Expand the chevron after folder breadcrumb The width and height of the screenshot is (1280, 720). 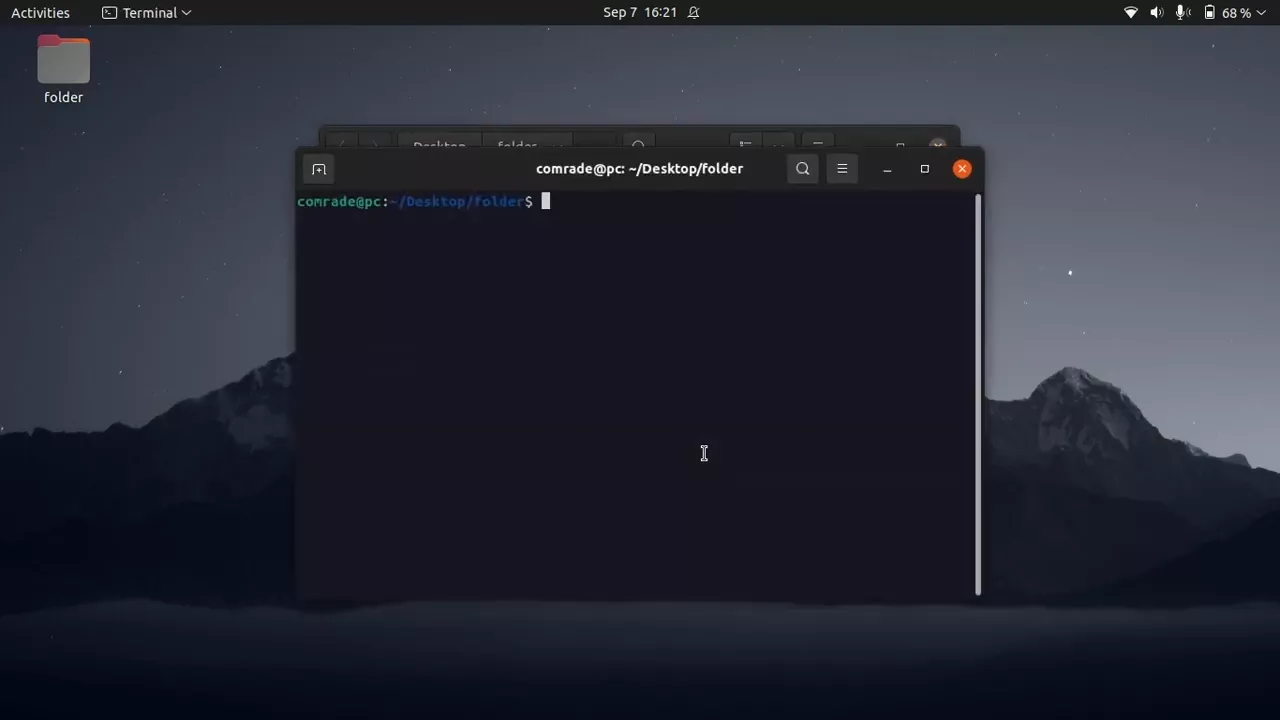click(x=560, y=146)
